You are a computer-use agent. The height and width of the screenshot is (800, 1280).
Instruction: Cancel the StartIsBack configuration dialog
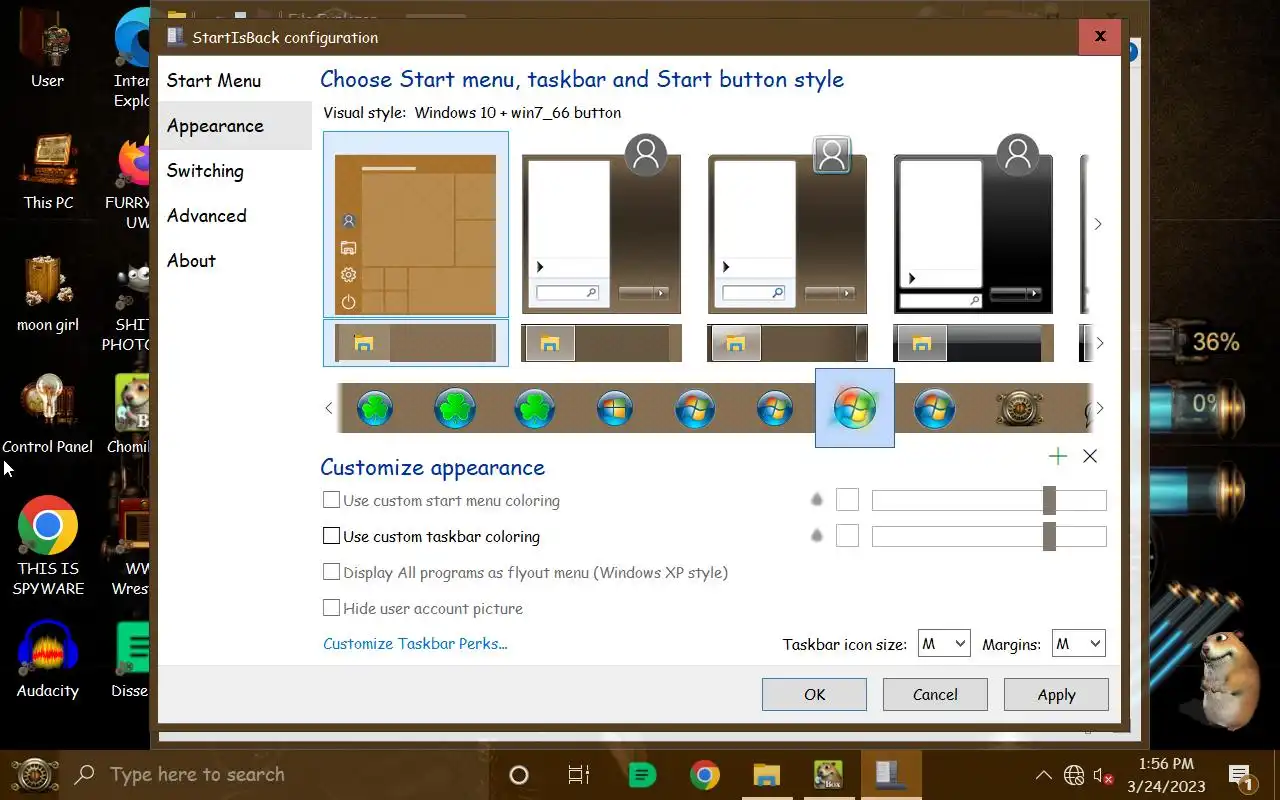935,694
